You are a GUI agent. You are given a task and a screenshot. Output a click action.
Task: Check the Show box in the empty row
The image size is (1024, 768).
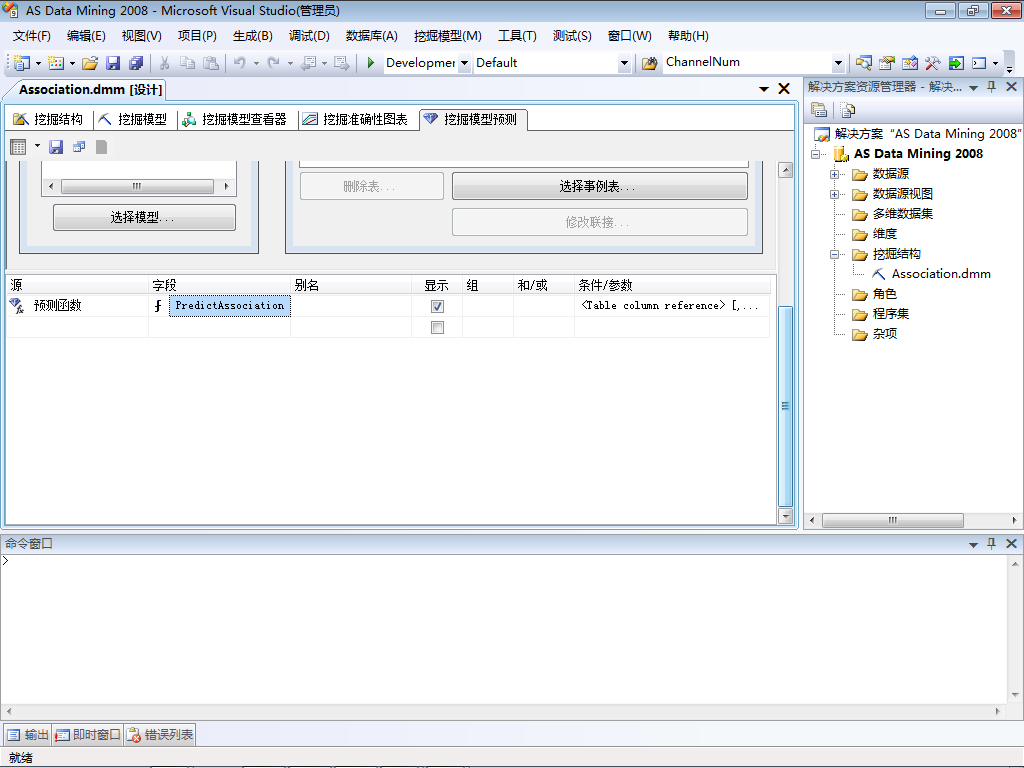(x=438, y=327)
